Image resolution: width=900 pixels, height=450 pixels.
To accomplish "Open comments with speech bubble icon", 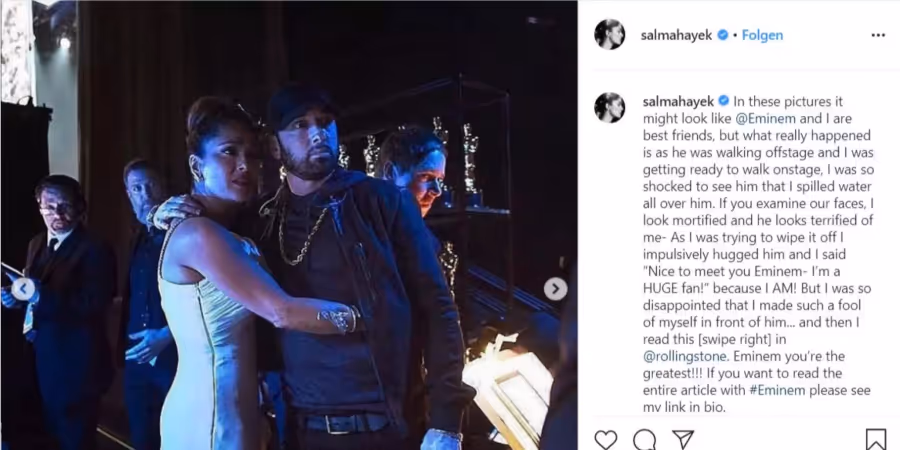I will 645,440.
